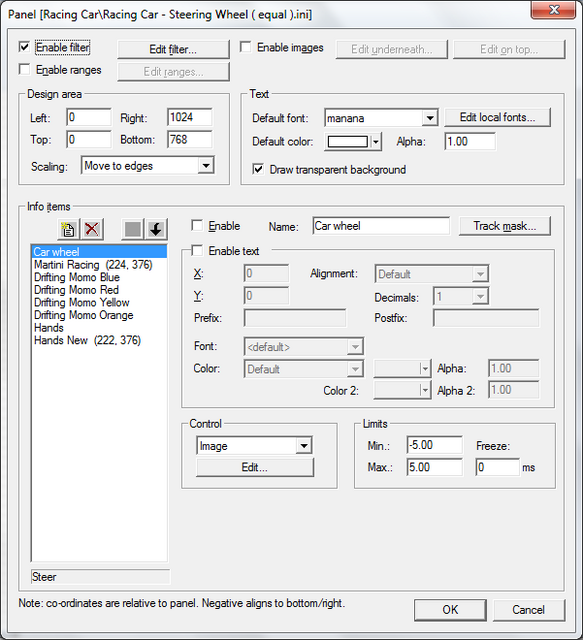Check the Enable text checkbox
This screenshot has width=583, height=640.
point(197,250)
